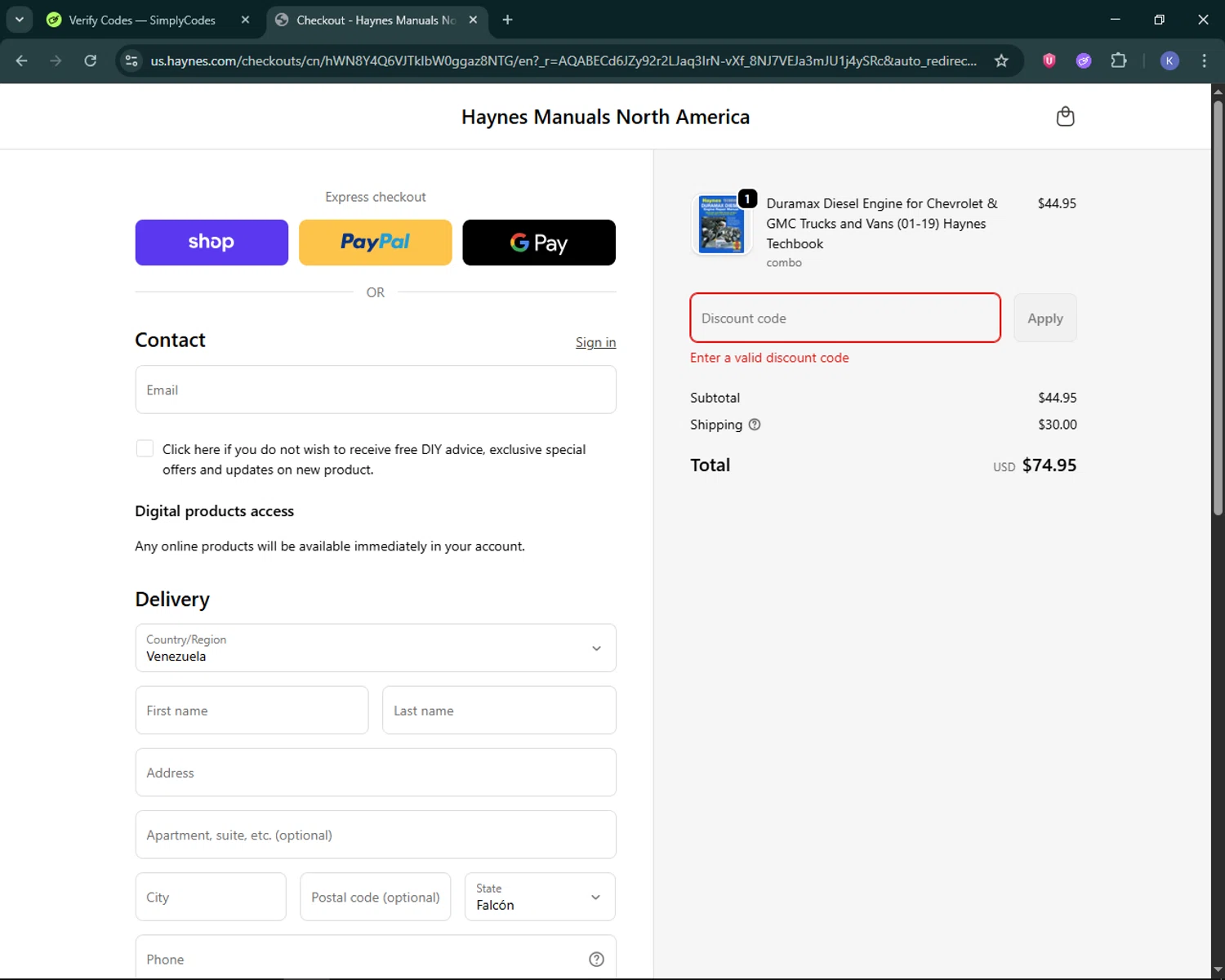The image size is (1225, 980).
Task: Click the Haynes Manuals North America title
Action: click(605, 117)
